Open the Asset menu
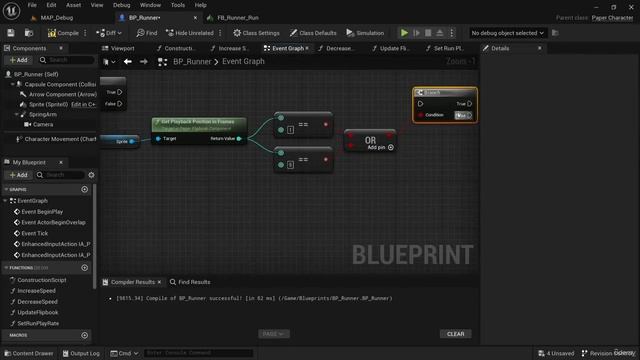Viewport: 640px width, 360px height. (x=73, y=5)
